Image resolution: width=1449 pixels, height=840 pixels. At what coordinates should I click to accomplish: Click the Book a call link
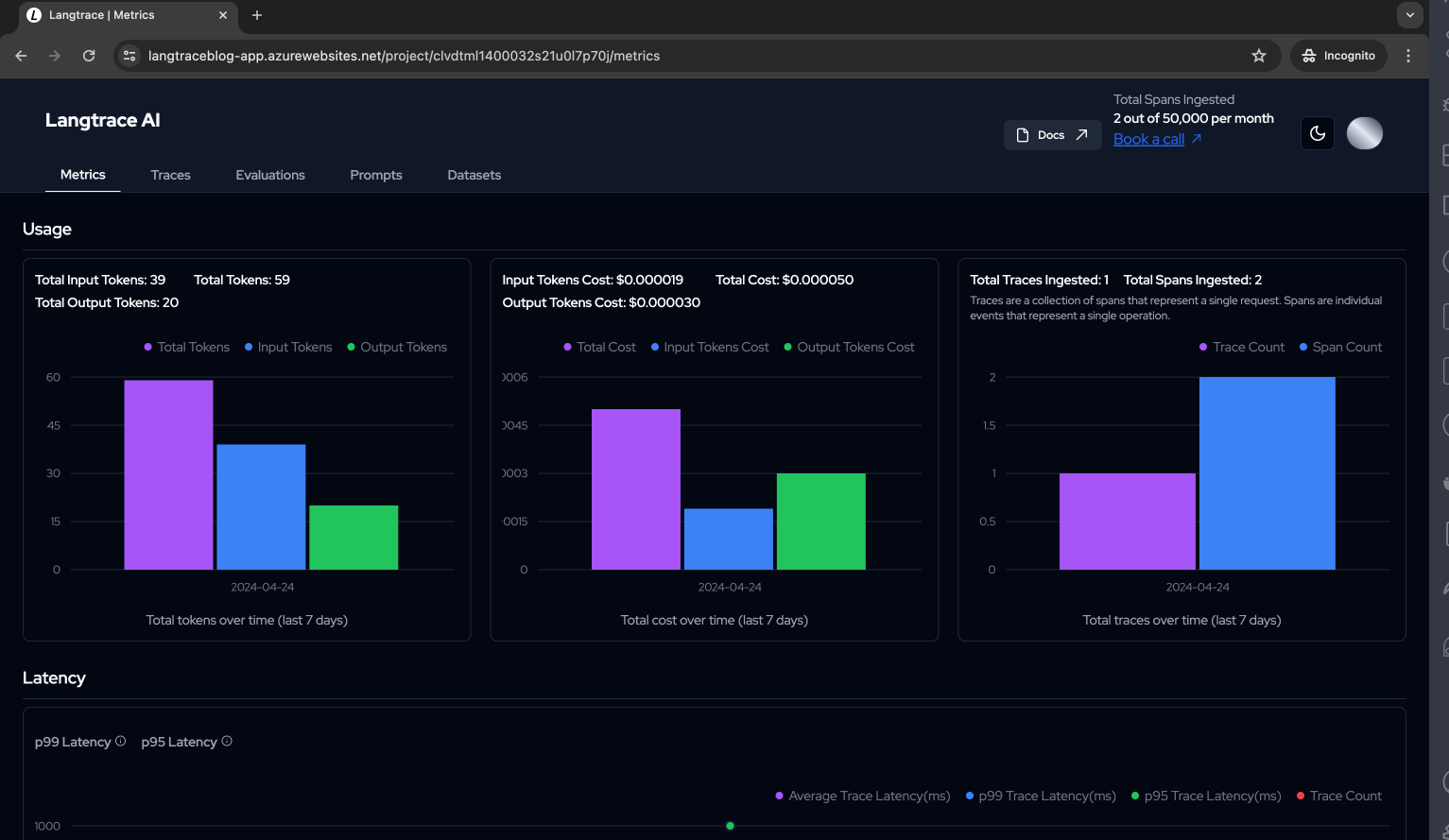(x=1157, y=139)
